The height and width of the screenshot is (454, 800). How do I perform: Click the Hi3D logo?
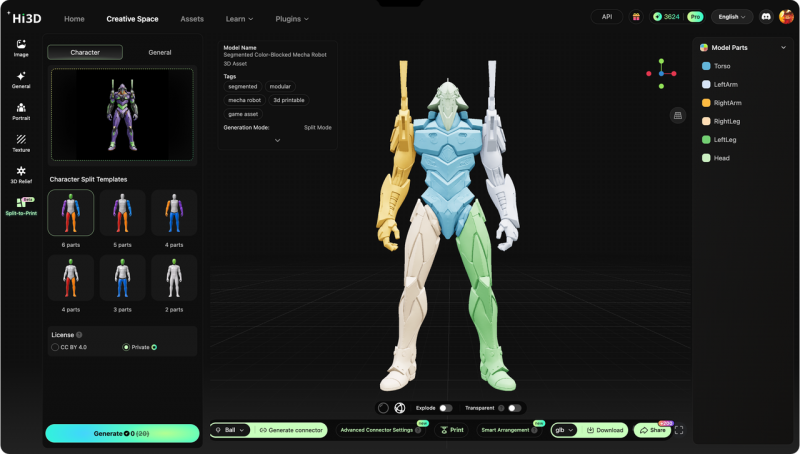tap(26, 18)
